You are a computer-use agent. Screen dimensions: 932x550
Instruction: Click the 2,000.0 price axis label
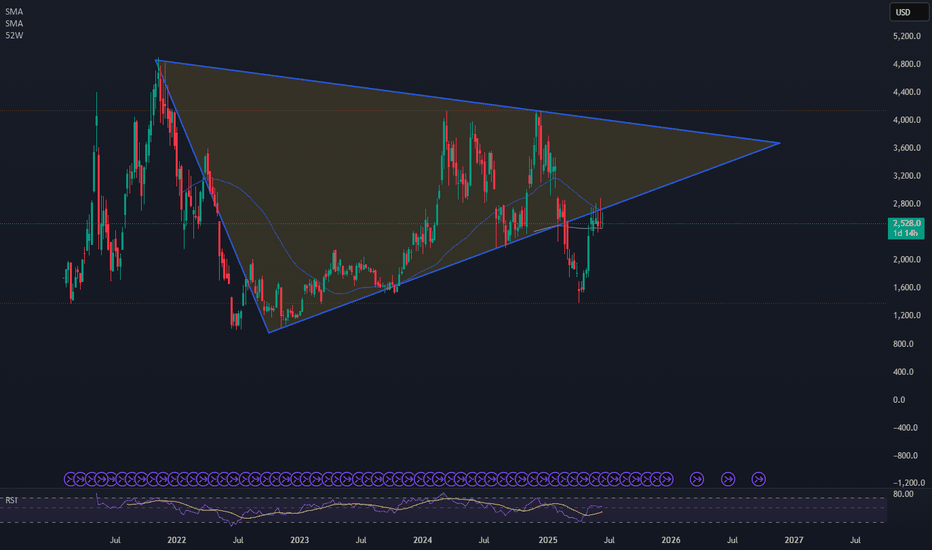pyautogui.click(x=906, y=260)
